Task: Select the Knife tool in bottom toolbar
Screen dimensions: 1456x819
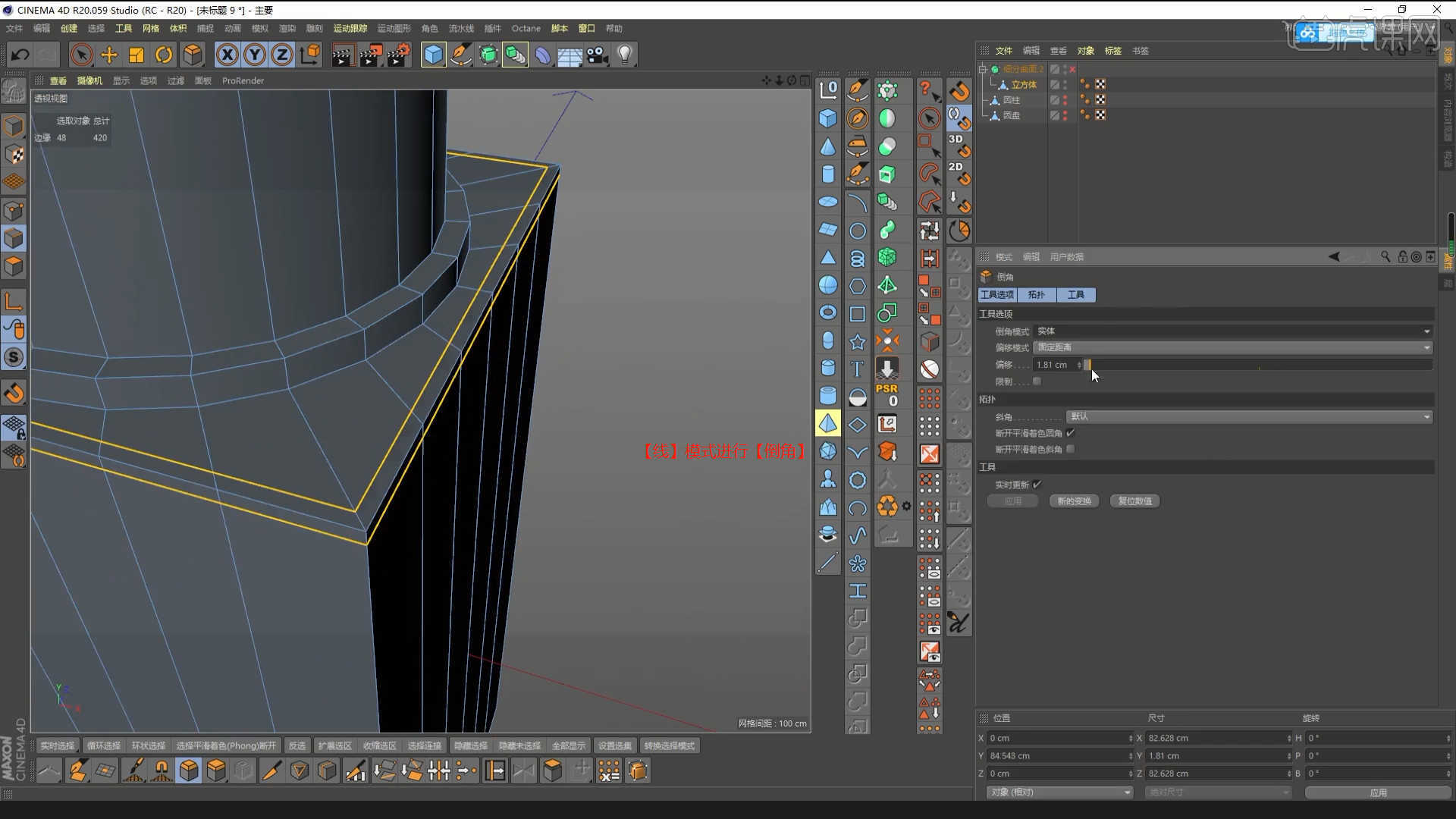Action: [271, 770]
